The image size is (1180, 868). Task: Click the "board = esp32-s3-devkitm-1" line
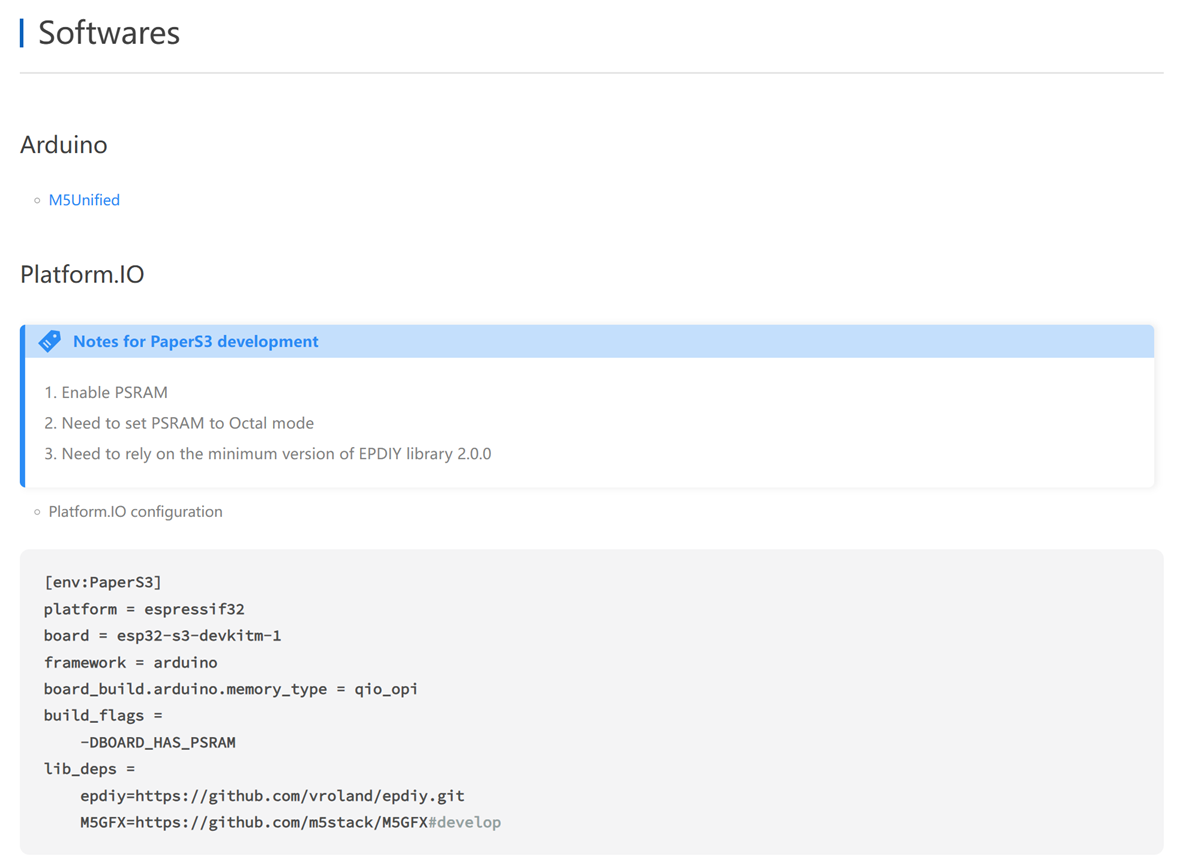click(x=162, y=636)
